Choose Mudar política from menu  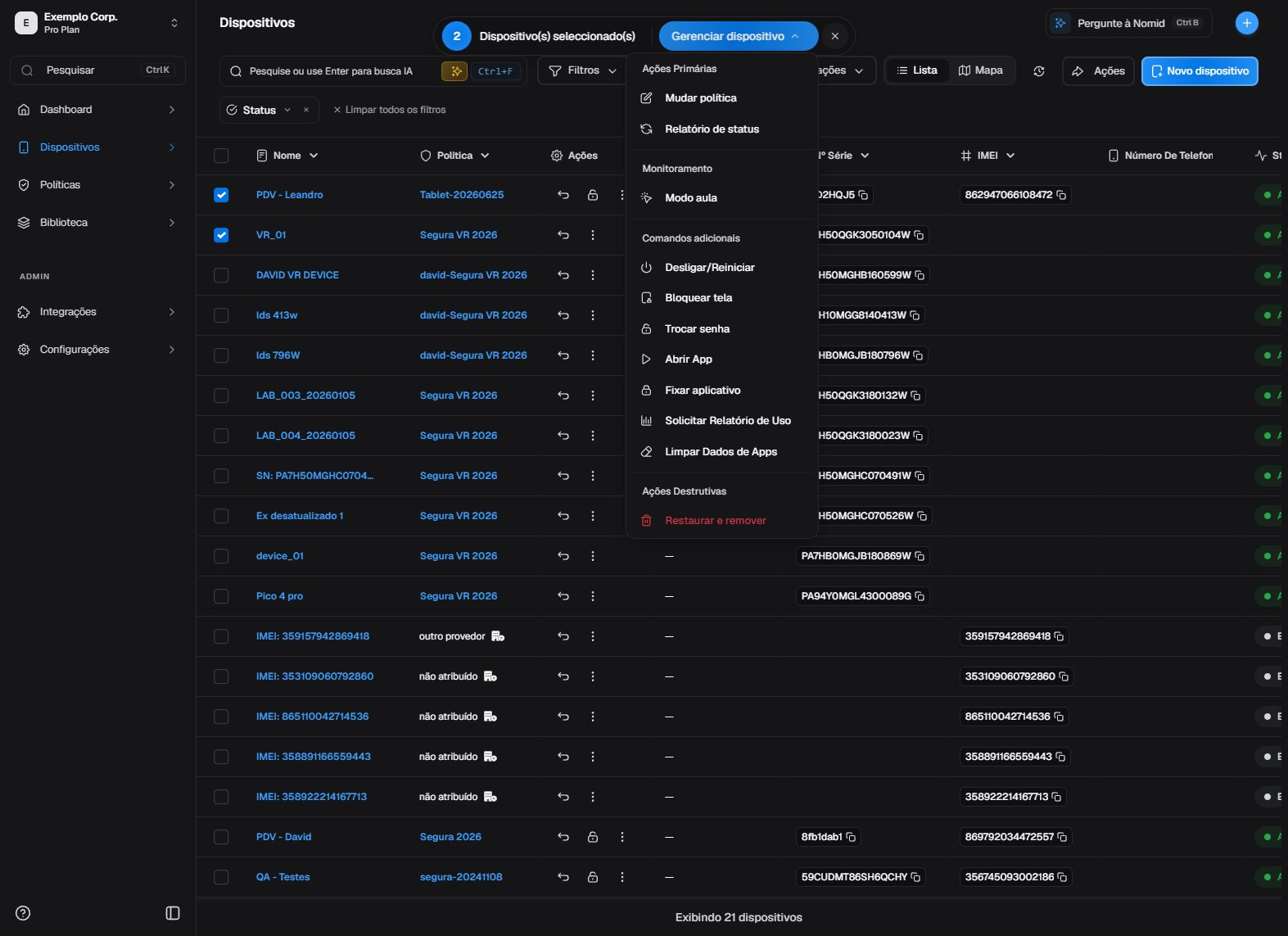pyautogui.click(x=722, y=98)
